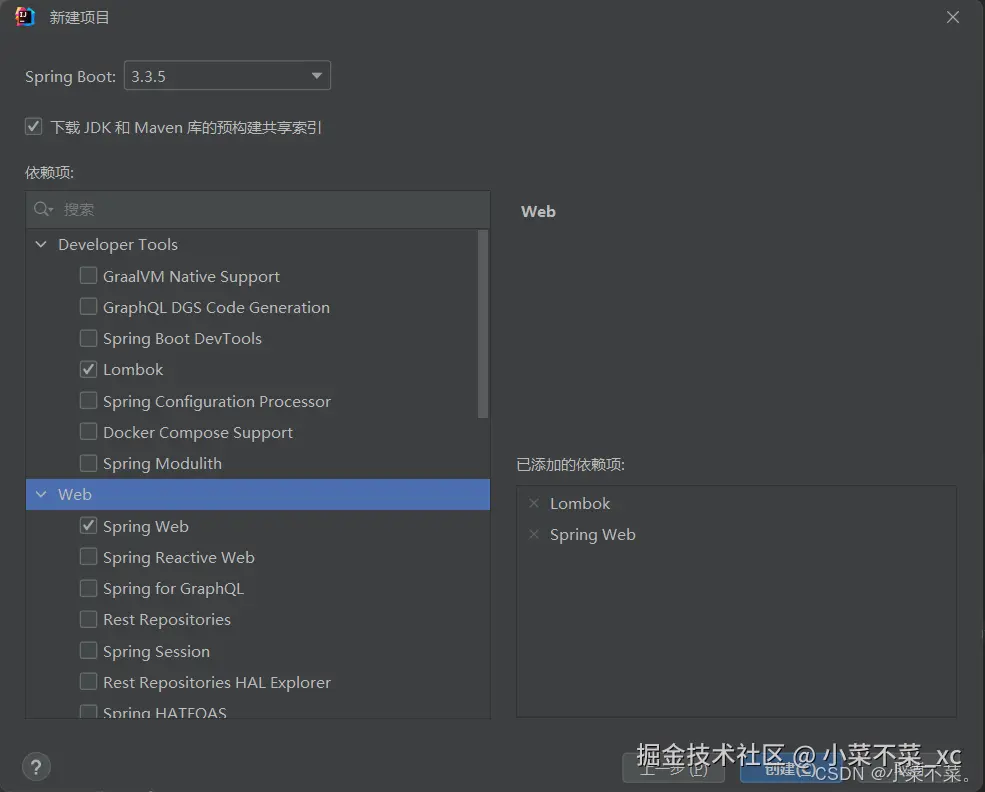Focus the 搜索 dependency search field
The image size is (985, 792).
(258, 209)
